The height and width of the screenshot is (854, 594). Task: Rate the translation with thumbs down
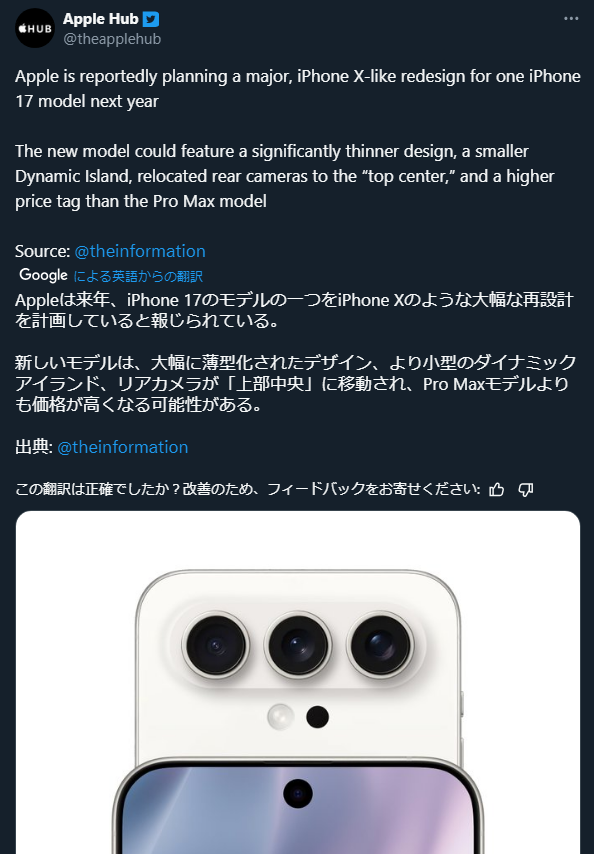pyautogui.click(x=525, y=490)
